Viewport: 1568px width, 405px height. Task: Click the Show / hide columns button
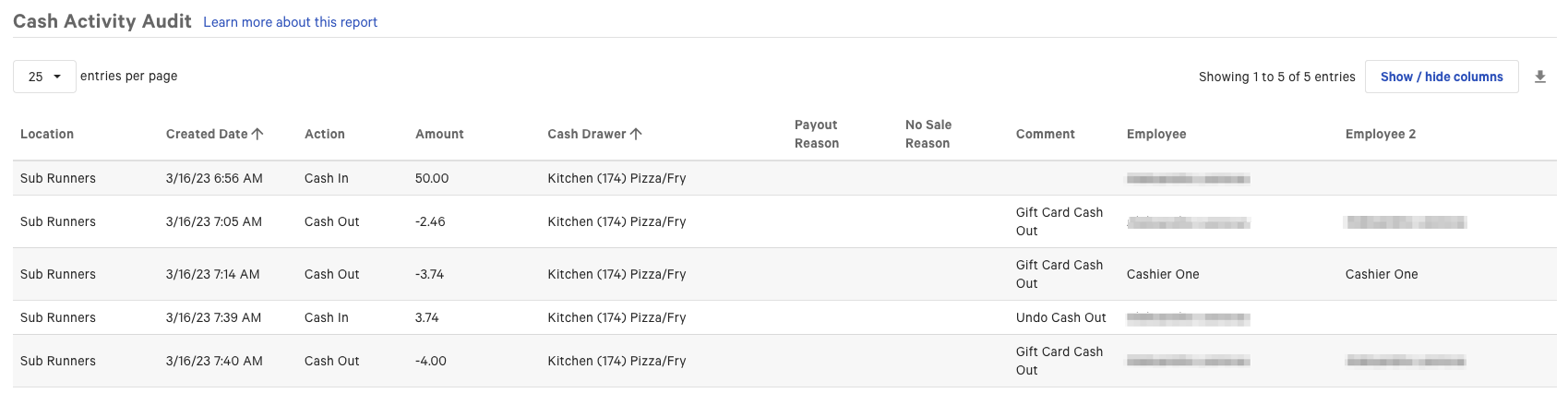(1441, 77)
